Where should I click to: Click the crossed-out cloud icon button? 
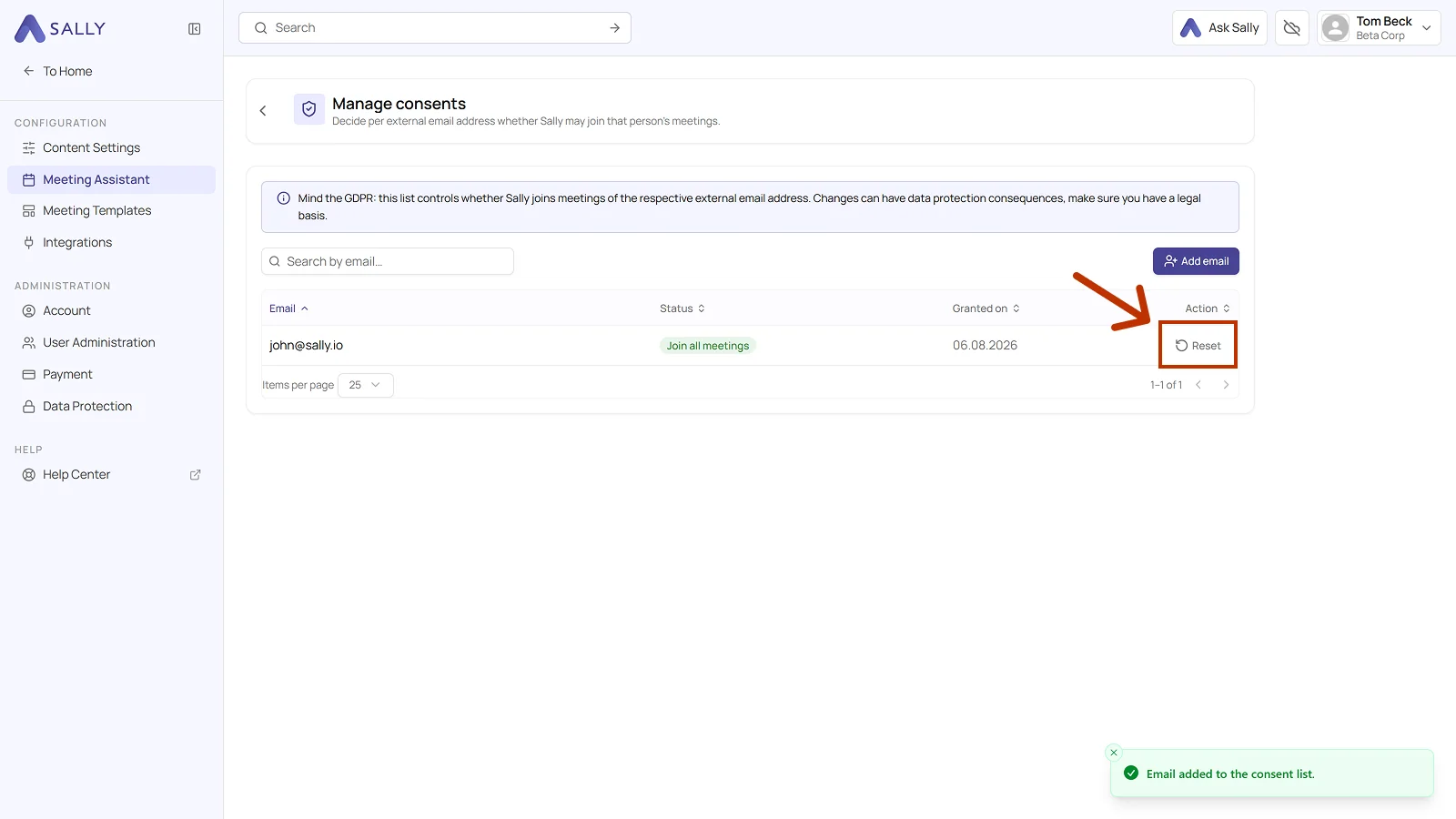pyautogui.click(x=1291, y=28)
